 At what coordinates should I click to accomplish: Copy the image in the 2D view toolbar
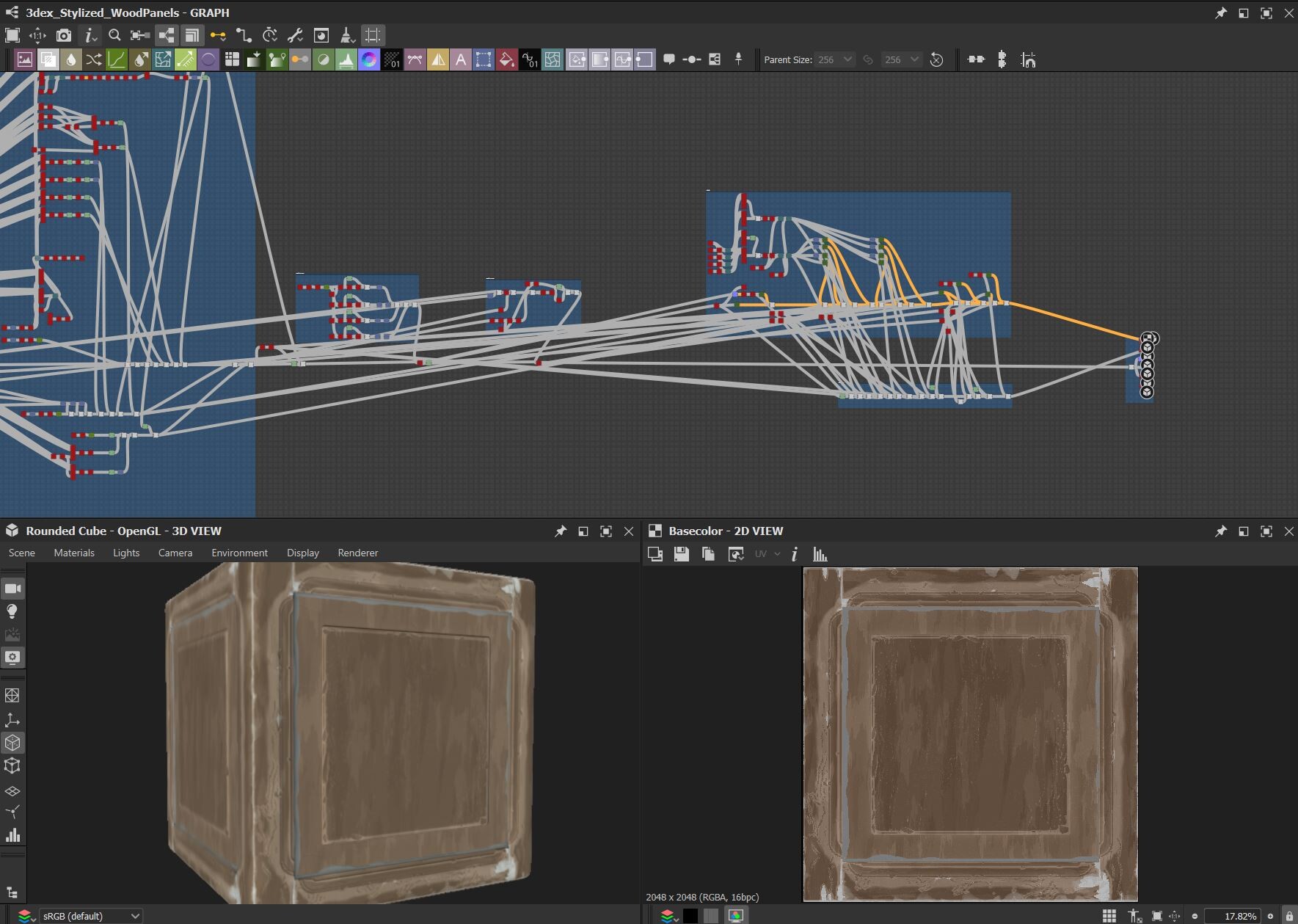[x=709, y=555]
